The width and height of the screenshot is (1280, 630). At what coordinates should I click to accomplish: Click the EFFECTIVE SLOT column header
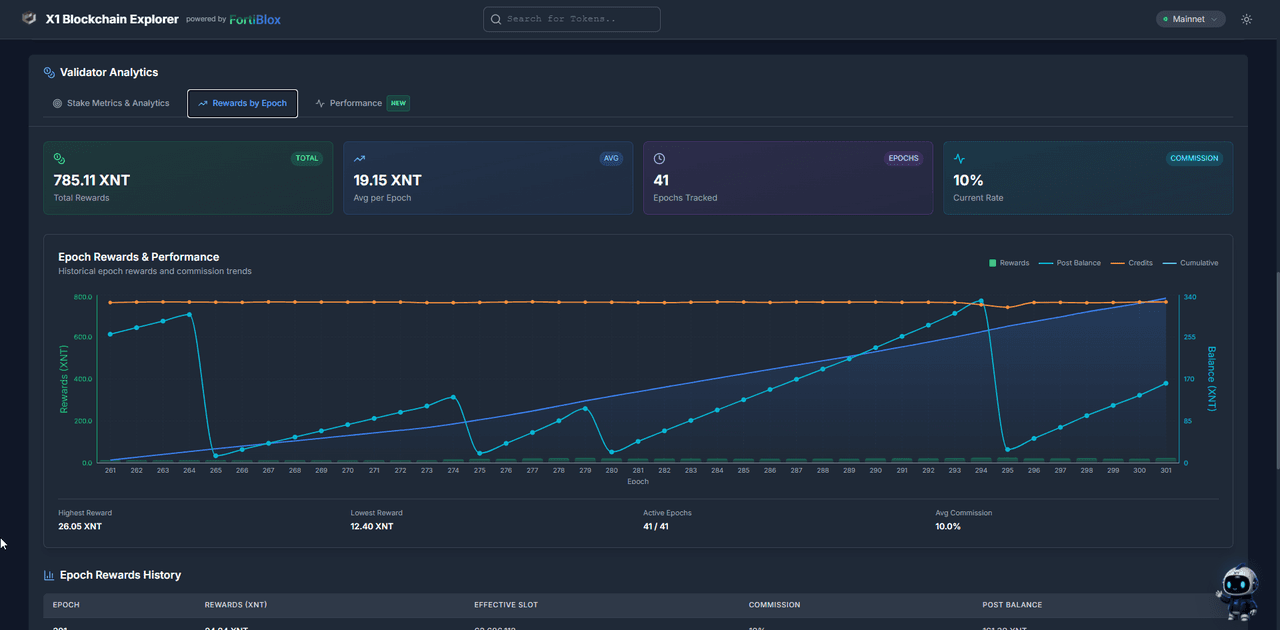coord(506,605)
